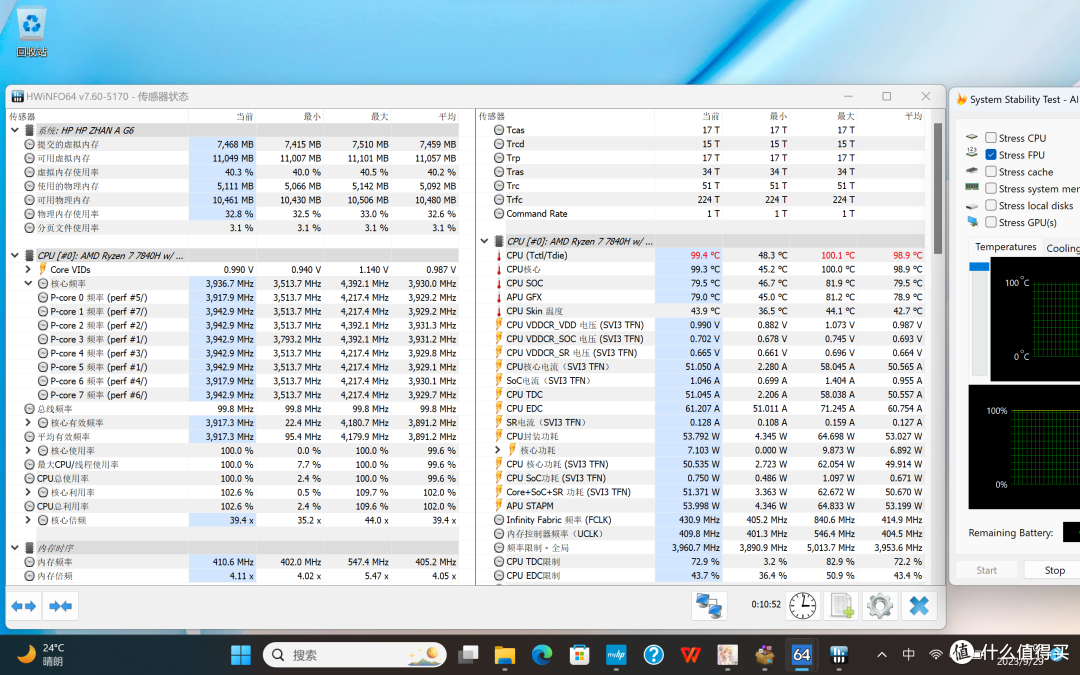Open Task View from the taskbar

(x=468, y=654)
